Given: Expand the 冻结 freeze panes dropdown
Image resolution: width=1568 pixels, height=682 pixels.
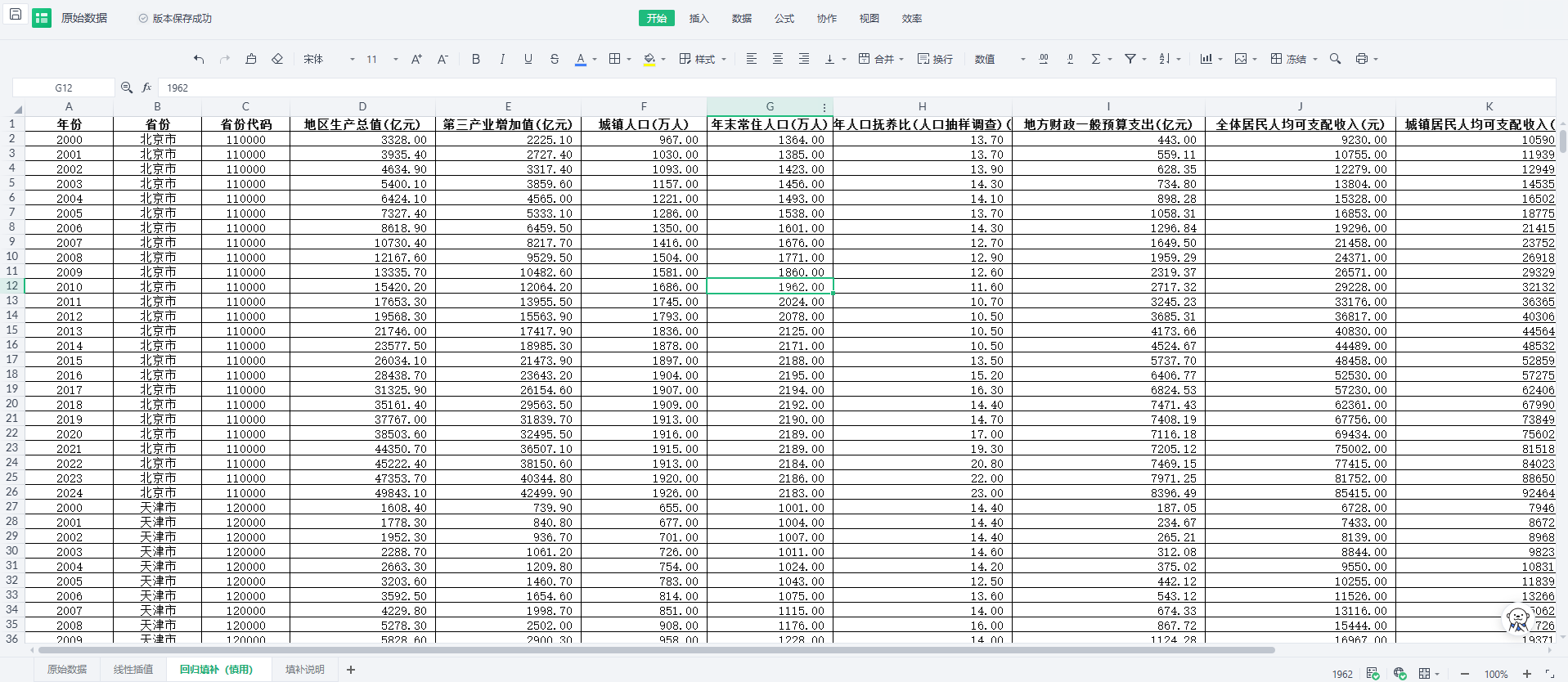Looking at the screenshot, I should 1315,59.
